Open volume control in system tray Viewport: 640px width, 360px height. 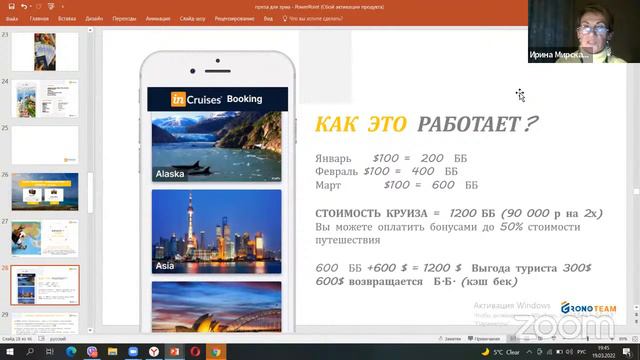[570, 352]
